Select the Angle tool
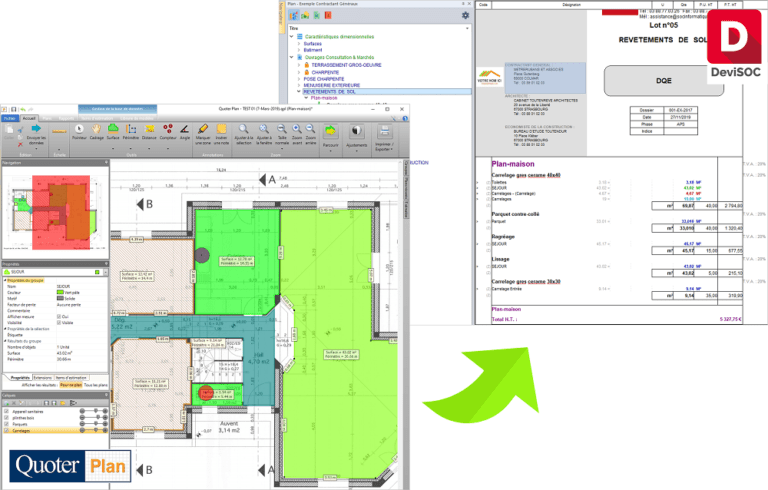 click(184, 131)
